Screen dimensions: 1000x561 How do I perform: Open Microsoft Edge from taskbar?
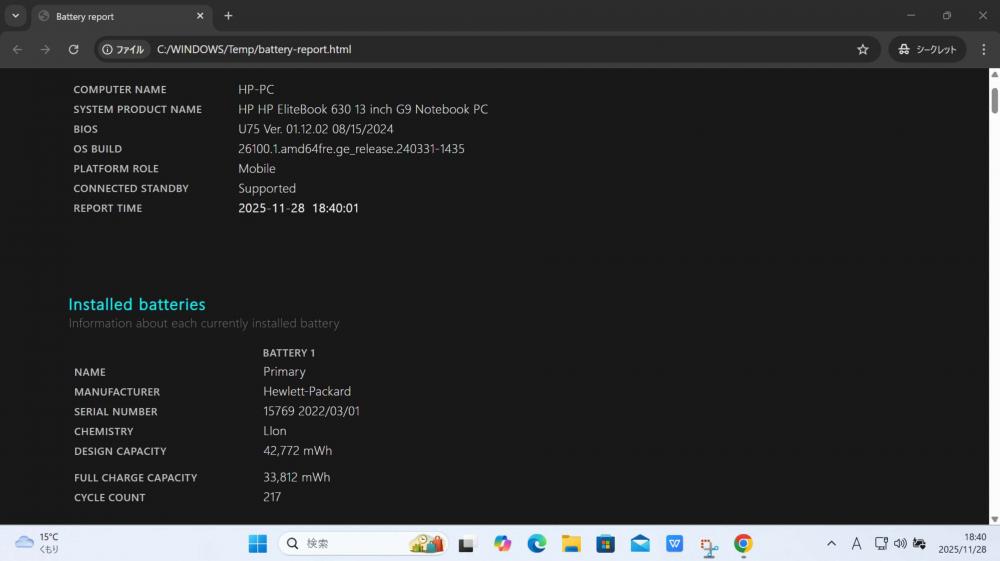(x=536, y=543)
